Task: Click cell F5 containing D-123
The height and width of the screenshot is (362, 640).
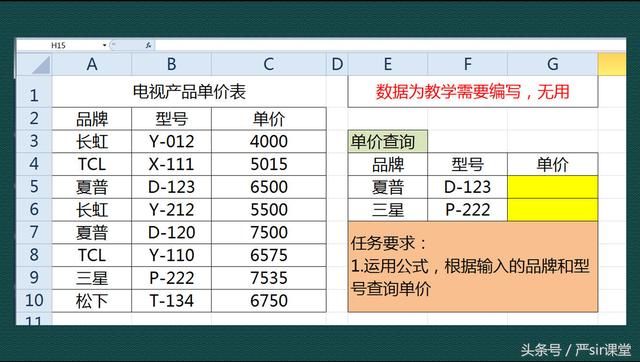Action: 467,187
